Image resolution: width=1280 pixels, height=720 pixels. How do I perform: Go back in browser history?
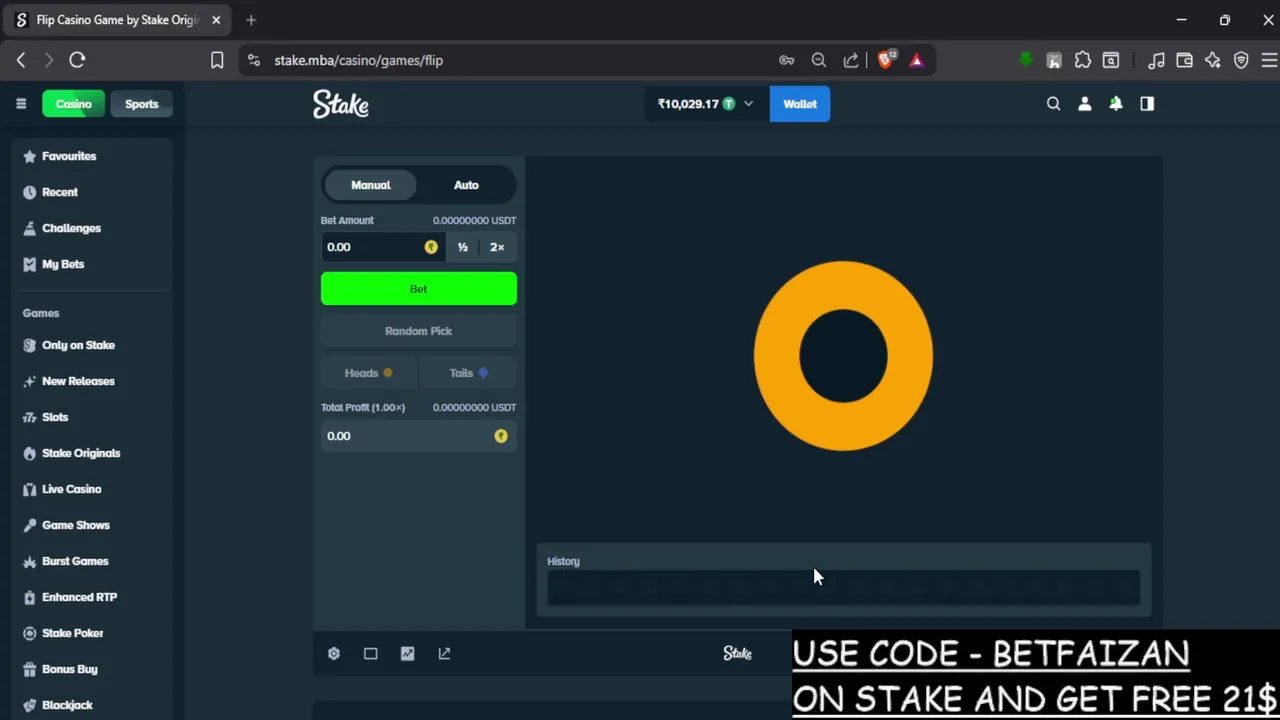pyautogui.click(x=21, y=60)
